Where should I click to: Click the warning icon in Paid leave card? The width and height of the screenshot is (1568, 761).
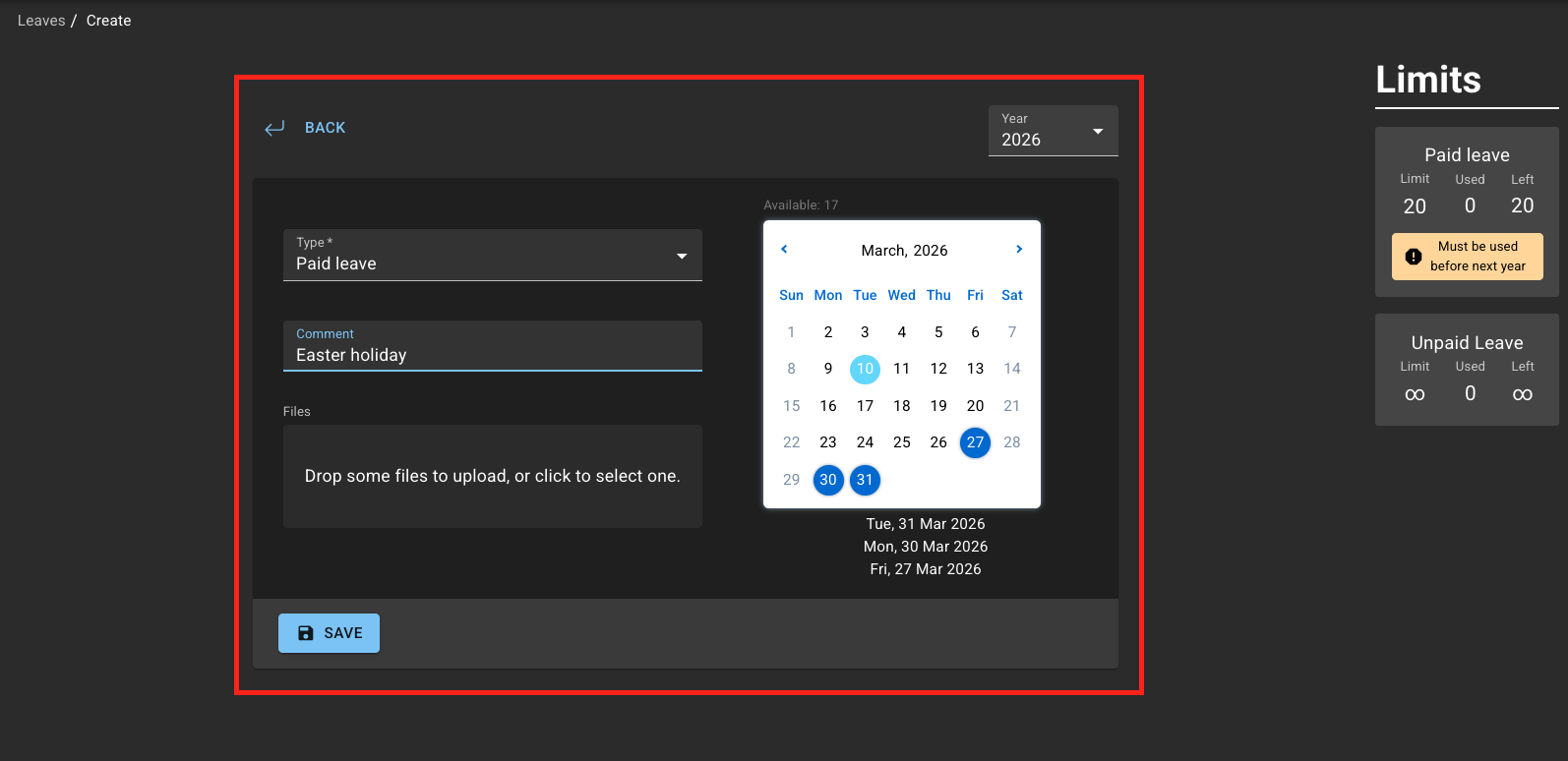tap(1414, 257)
